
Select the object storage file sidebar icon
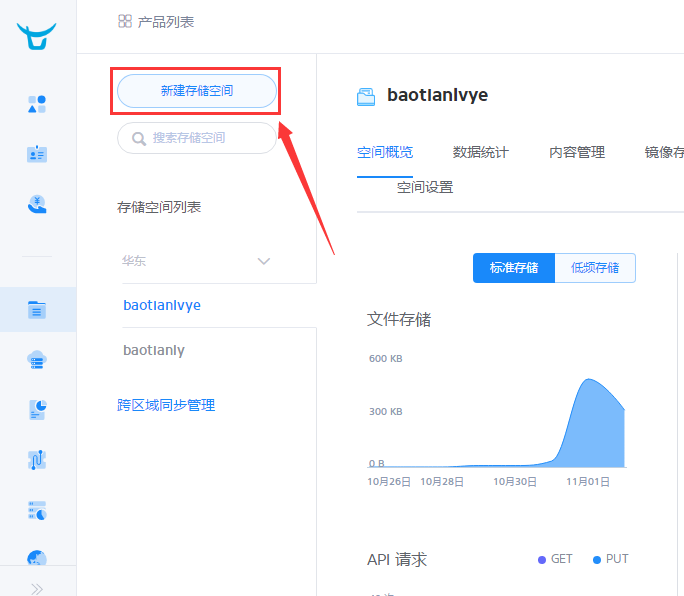[x=37, y=310]
